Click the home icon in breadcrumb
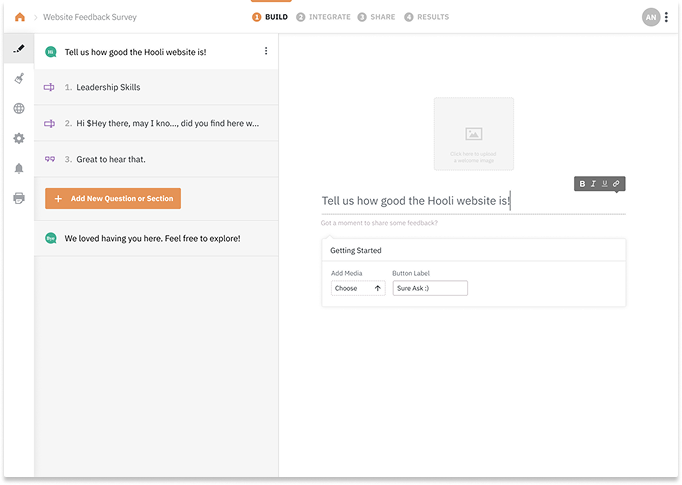Image resolution: width=682 pixels, height=485 pixels. [x=20, y=17]
